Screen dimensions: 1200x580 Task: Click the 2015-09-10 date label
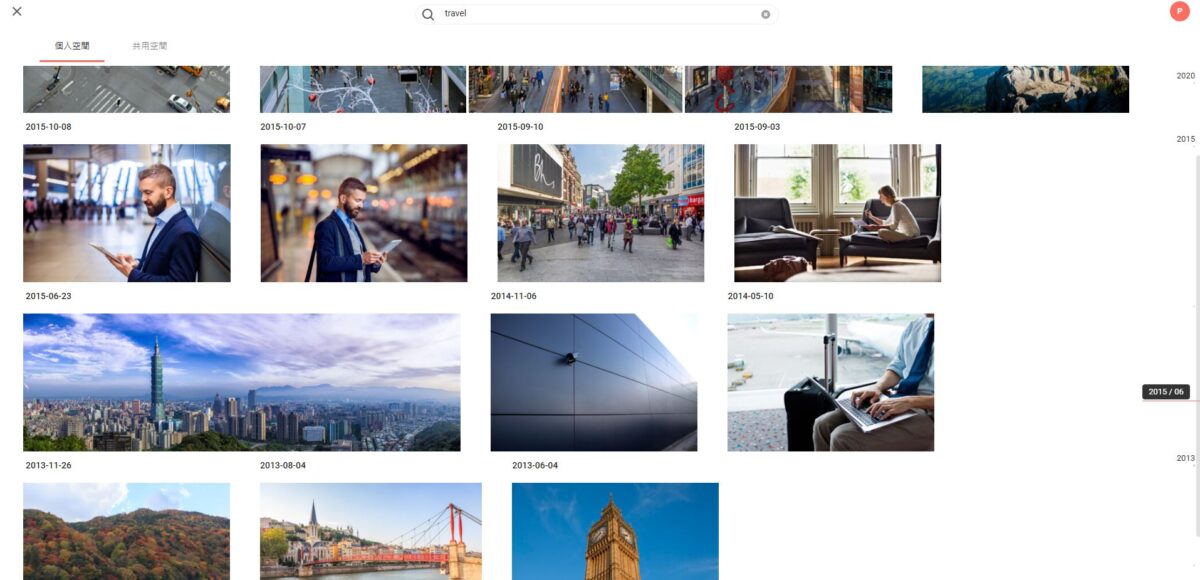[520, 127]
